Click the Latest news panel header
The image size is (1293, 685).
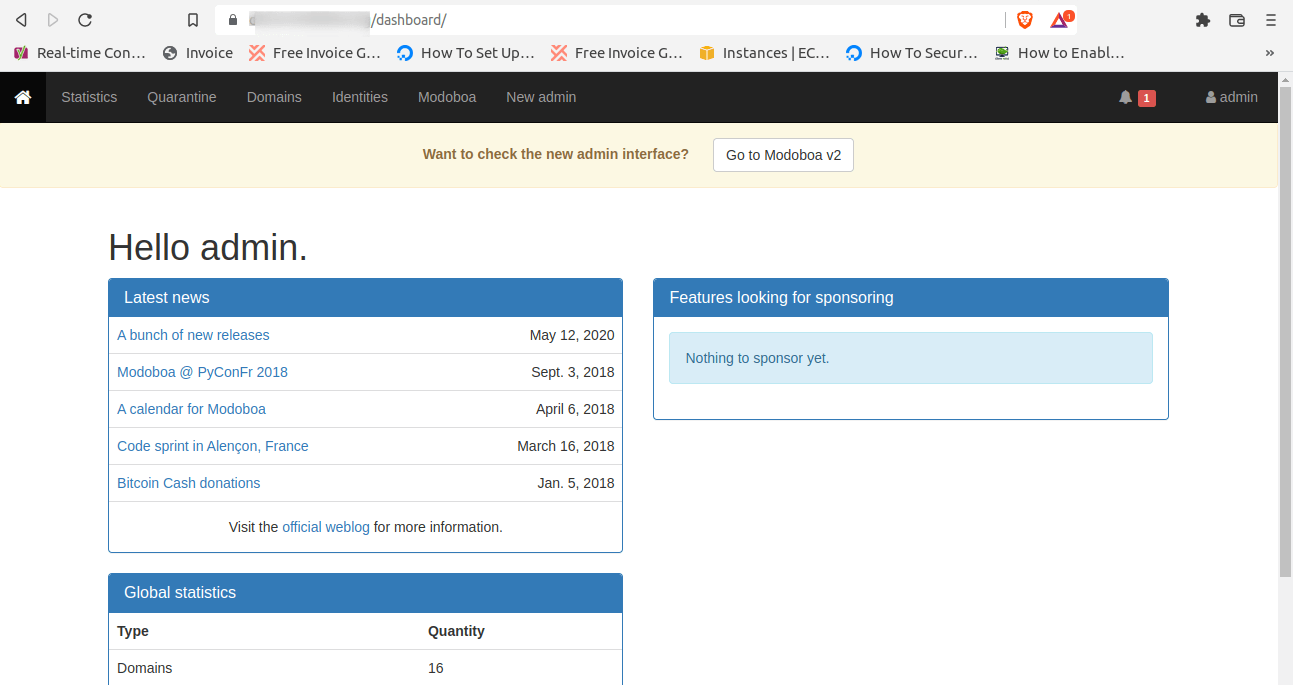click(x=365, y=298)
